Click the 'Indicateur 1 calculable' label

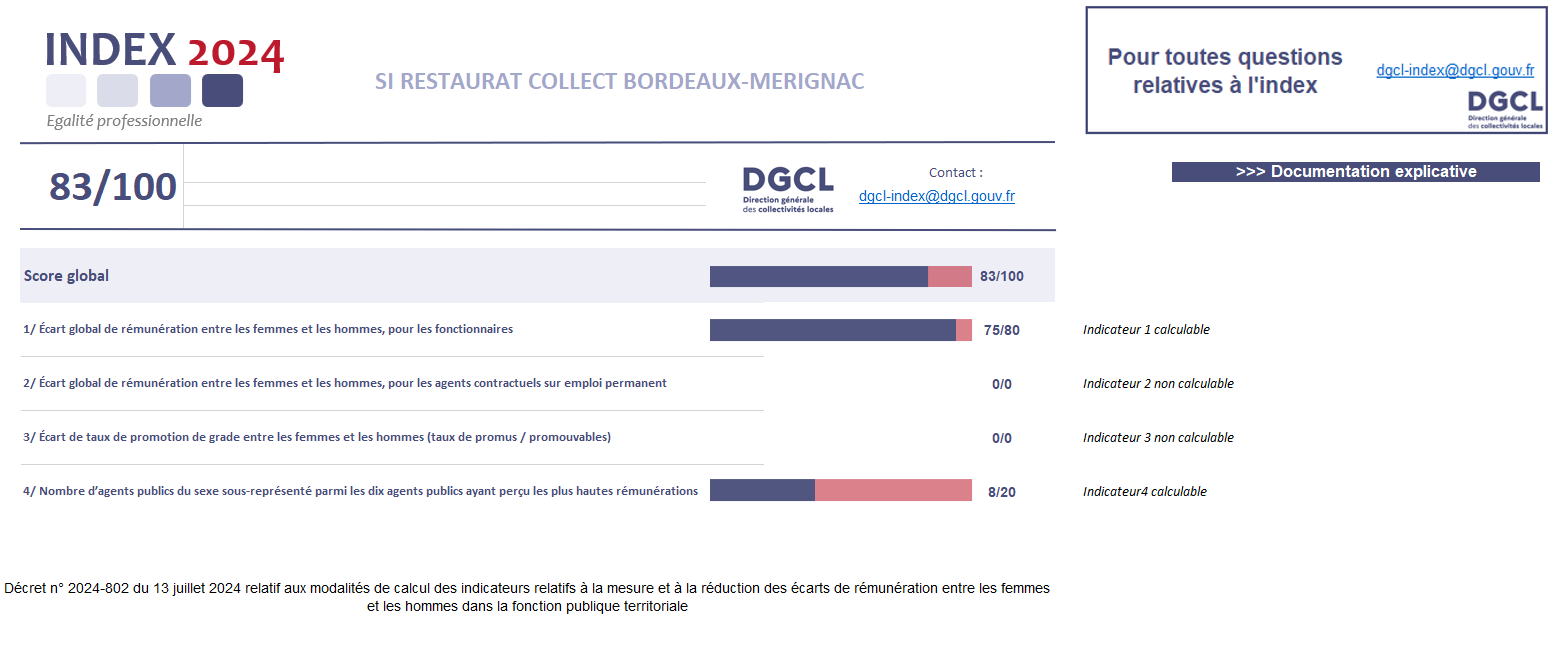[1146, 330]
